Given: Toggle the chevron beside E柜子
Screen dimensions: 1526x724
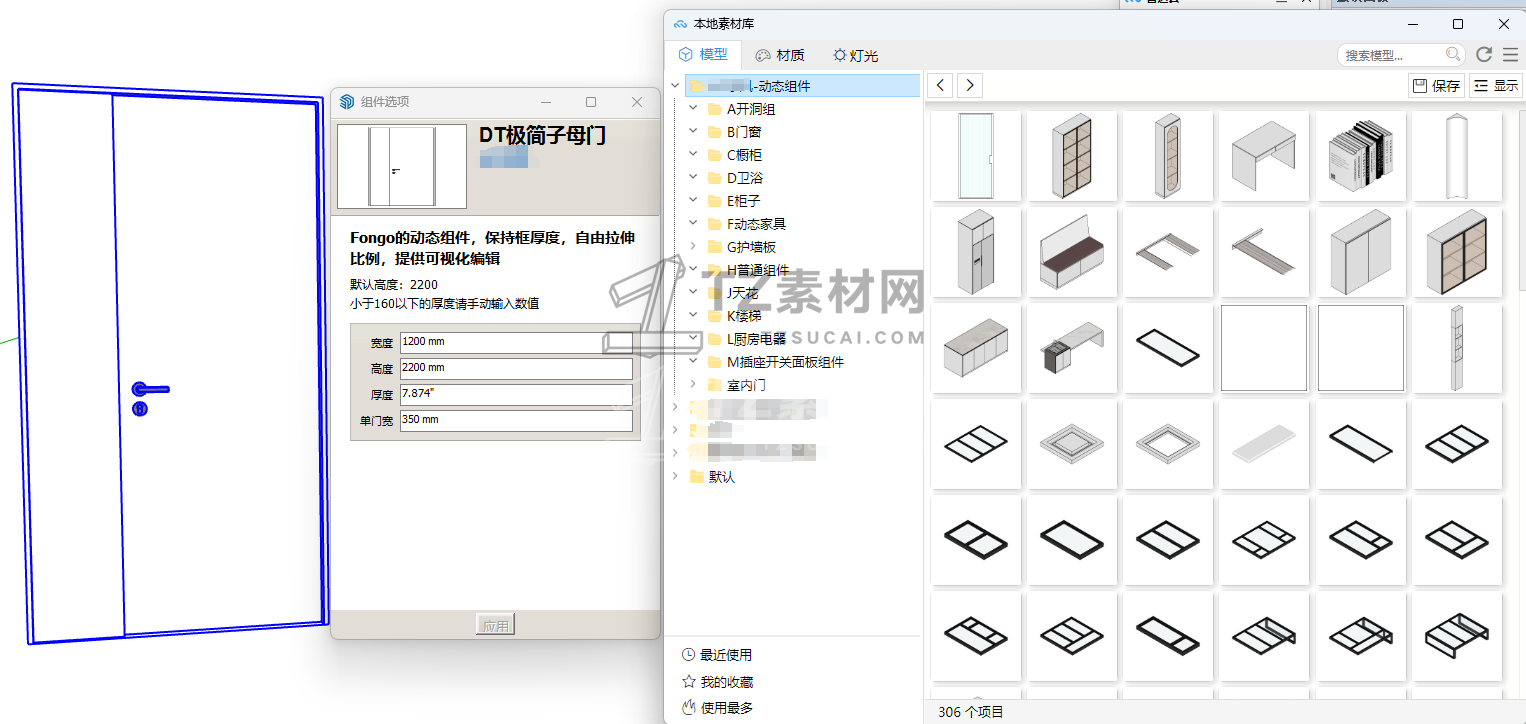Looking at the screenshot, I should [694, 201].
